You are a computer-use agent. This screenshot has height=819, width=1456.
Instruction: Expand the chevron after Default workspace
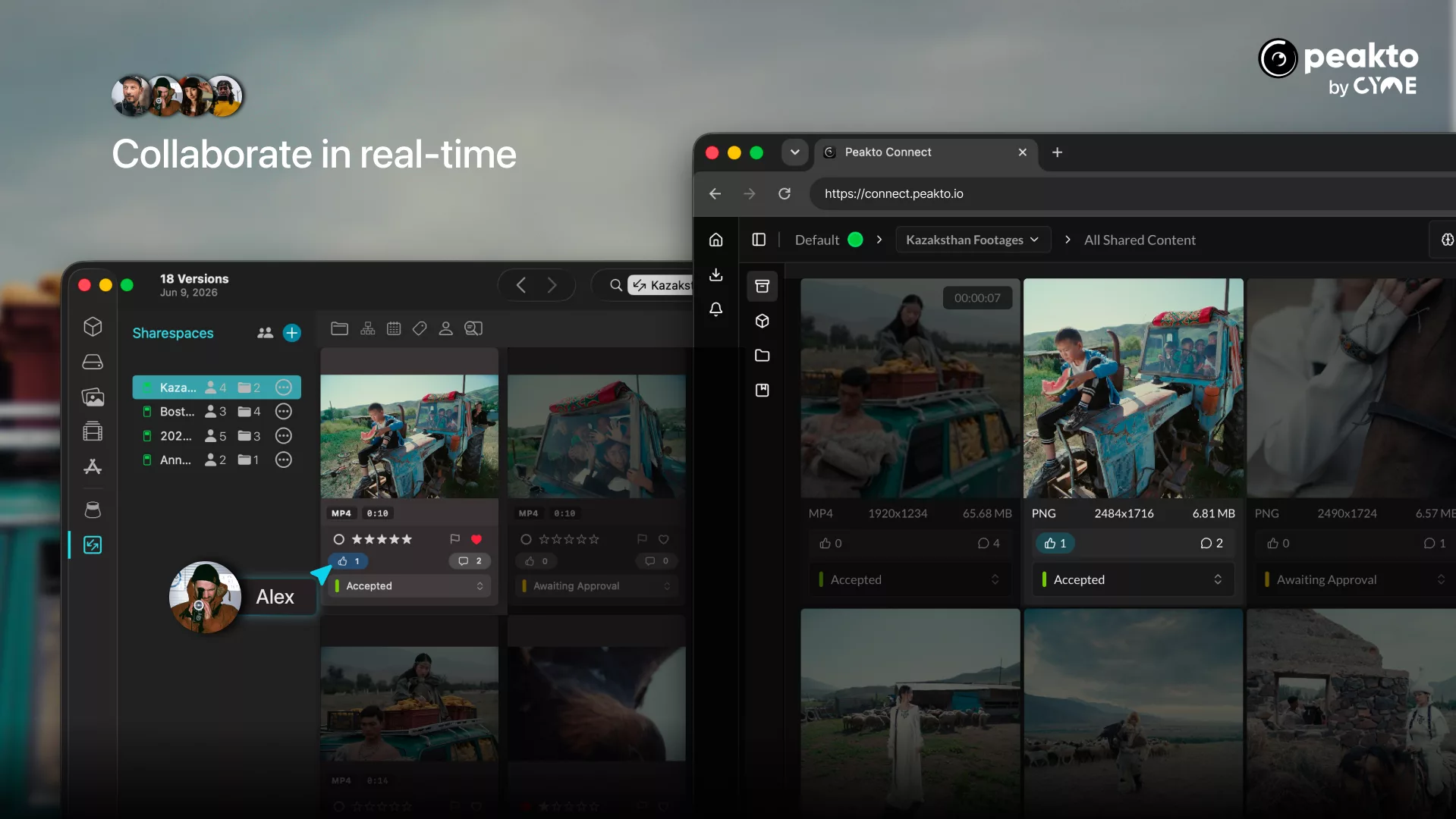tap(879, 240)
